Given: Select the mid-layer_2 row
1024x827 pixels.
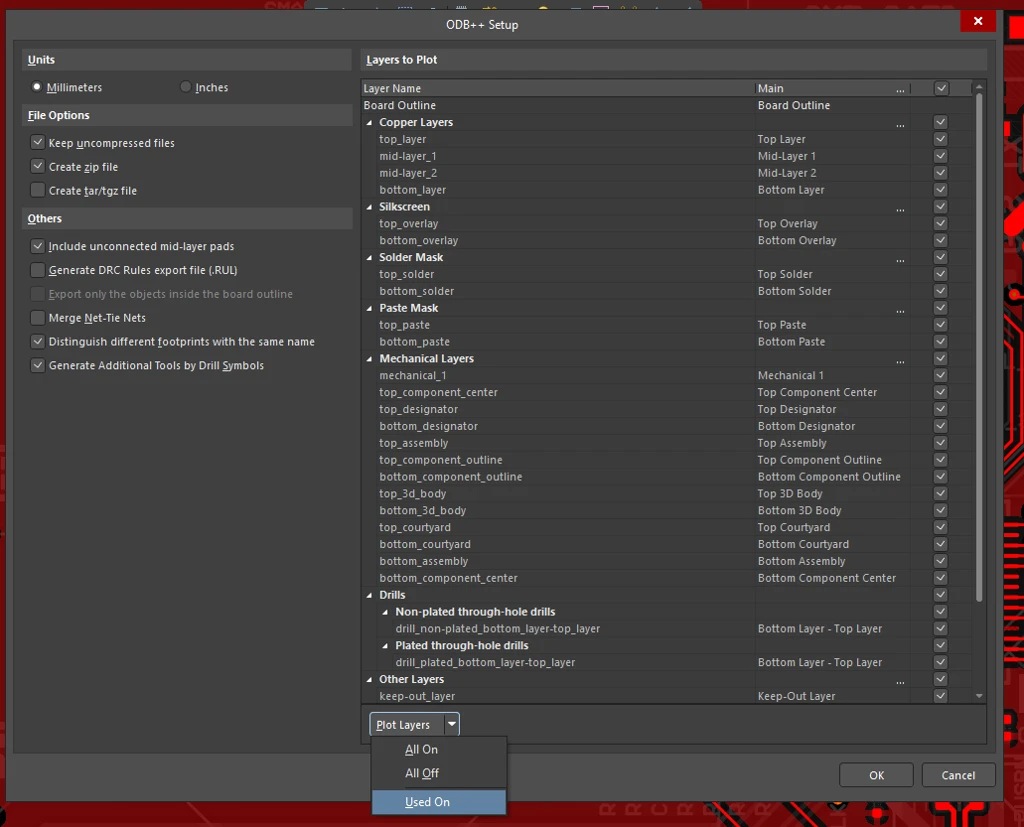Looking at the screenshot, I should pyautogui.click(x=667, y=173).
